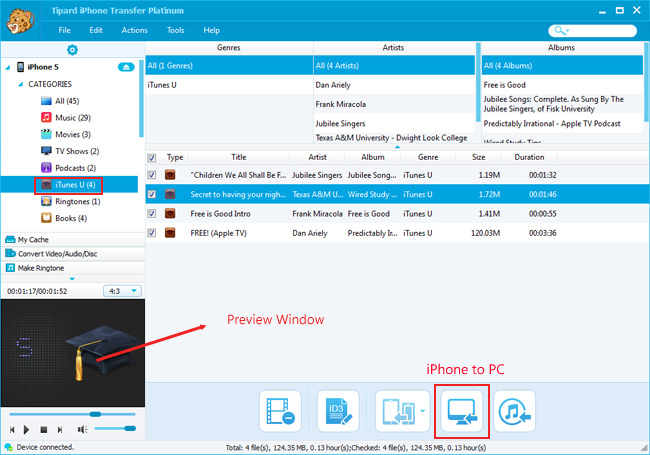The height and width of the screenshot is (455, 650).
Task: Click the Albums list scrollbar
Action: pos(646,82)
